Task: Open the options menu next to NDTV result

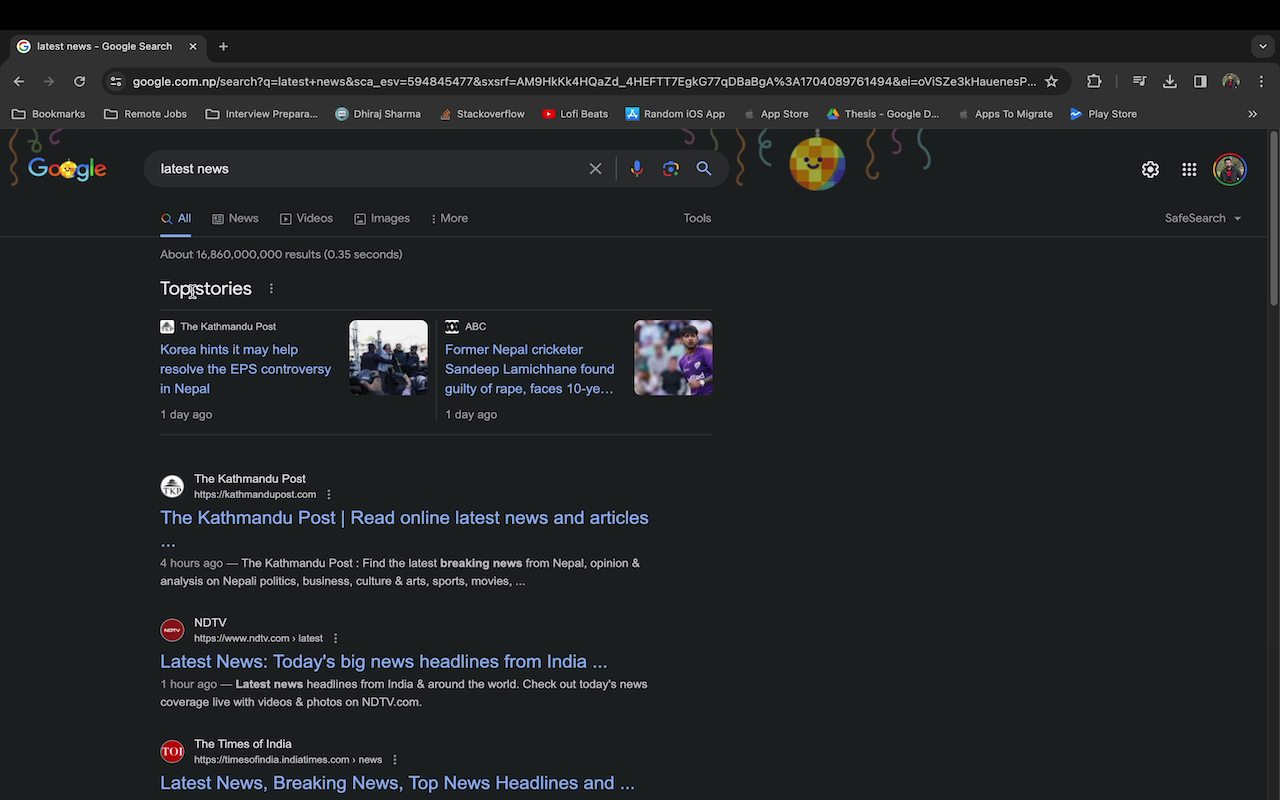Action: [x=335, y=638]
